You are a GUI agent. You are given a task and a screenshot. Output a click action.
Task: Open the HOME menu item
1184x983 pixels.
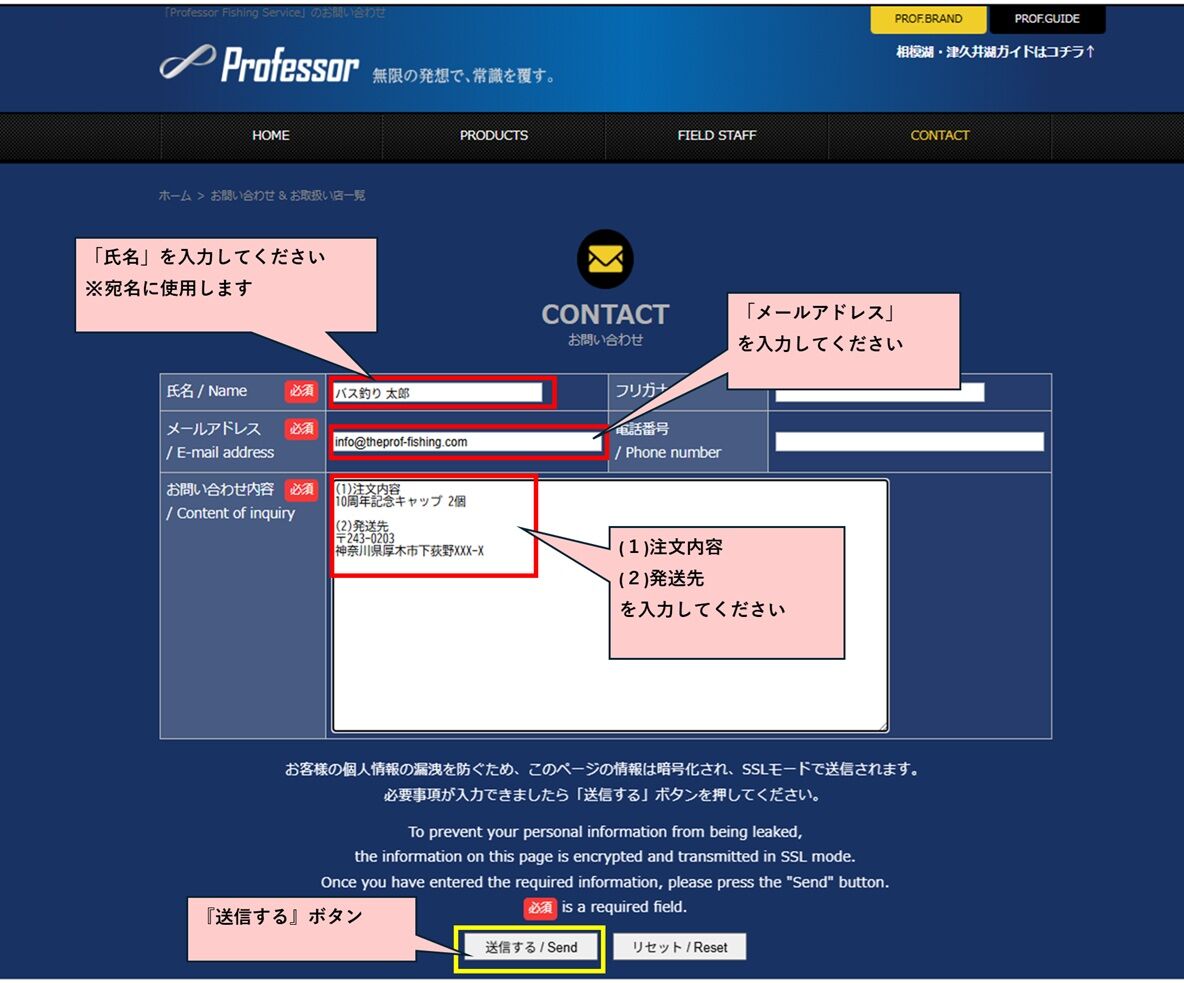click(x=271, y=135)
